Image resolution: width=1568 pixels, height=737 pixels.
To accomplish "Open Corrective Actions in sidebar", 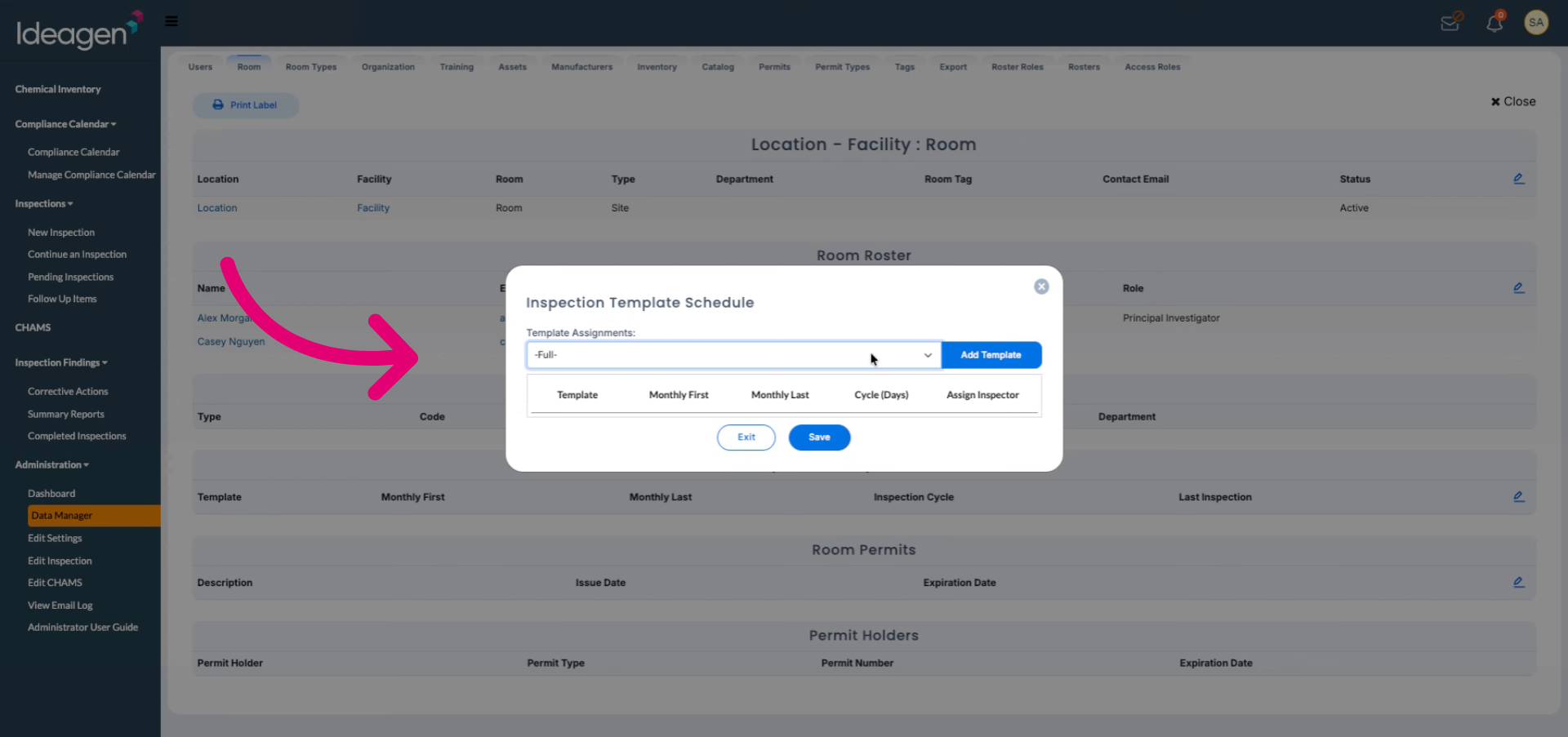I will click(x=68, y=392).
